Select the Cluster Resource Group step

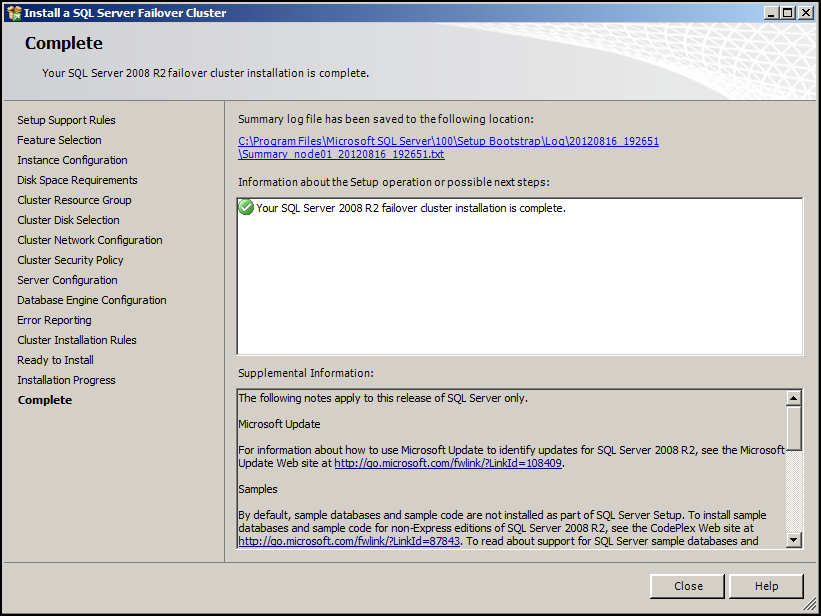(x=74, y=200)
